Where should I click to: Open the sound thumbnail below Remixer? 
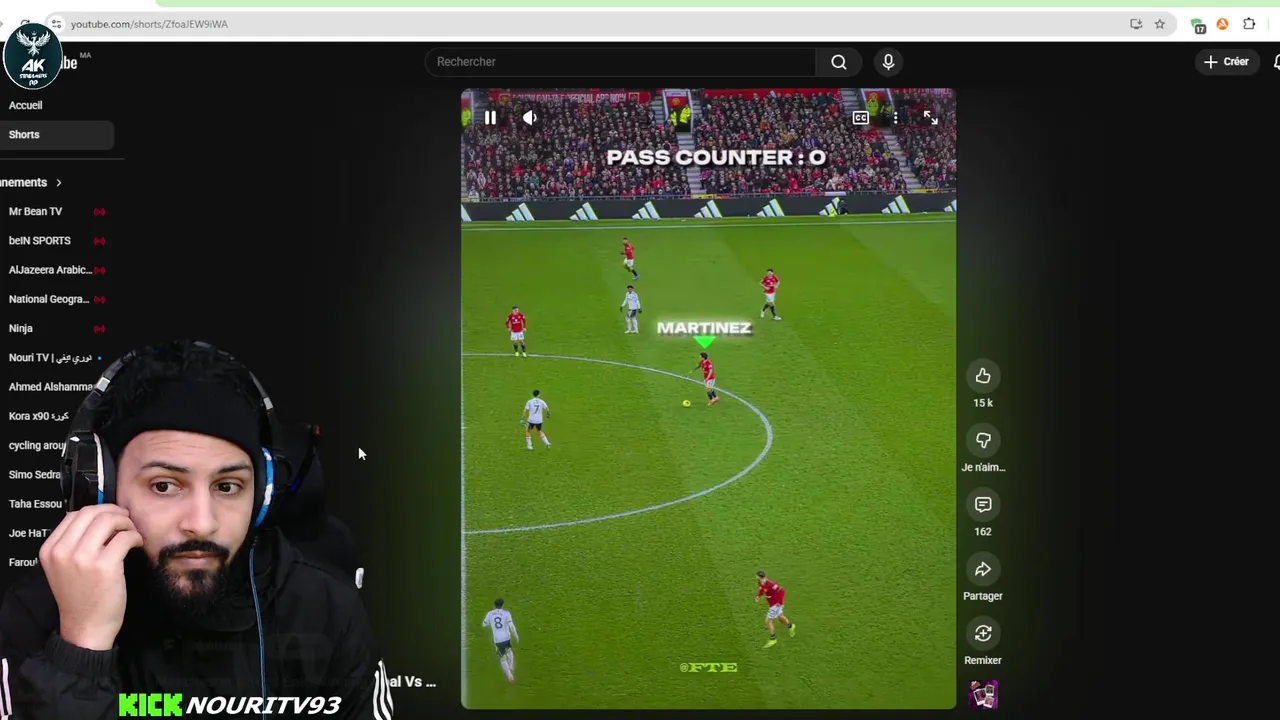(983, 694)
